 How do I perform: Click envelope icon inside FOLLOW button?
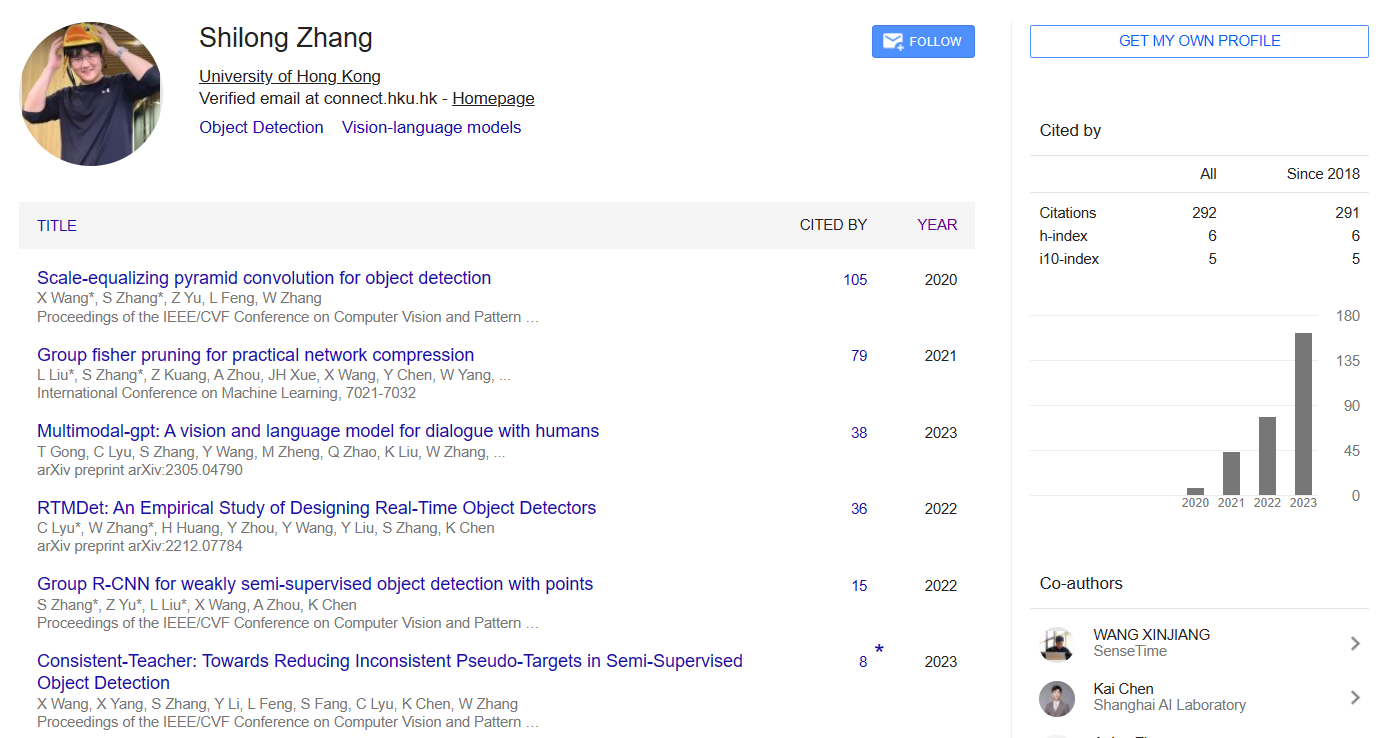tap(893, 42)
